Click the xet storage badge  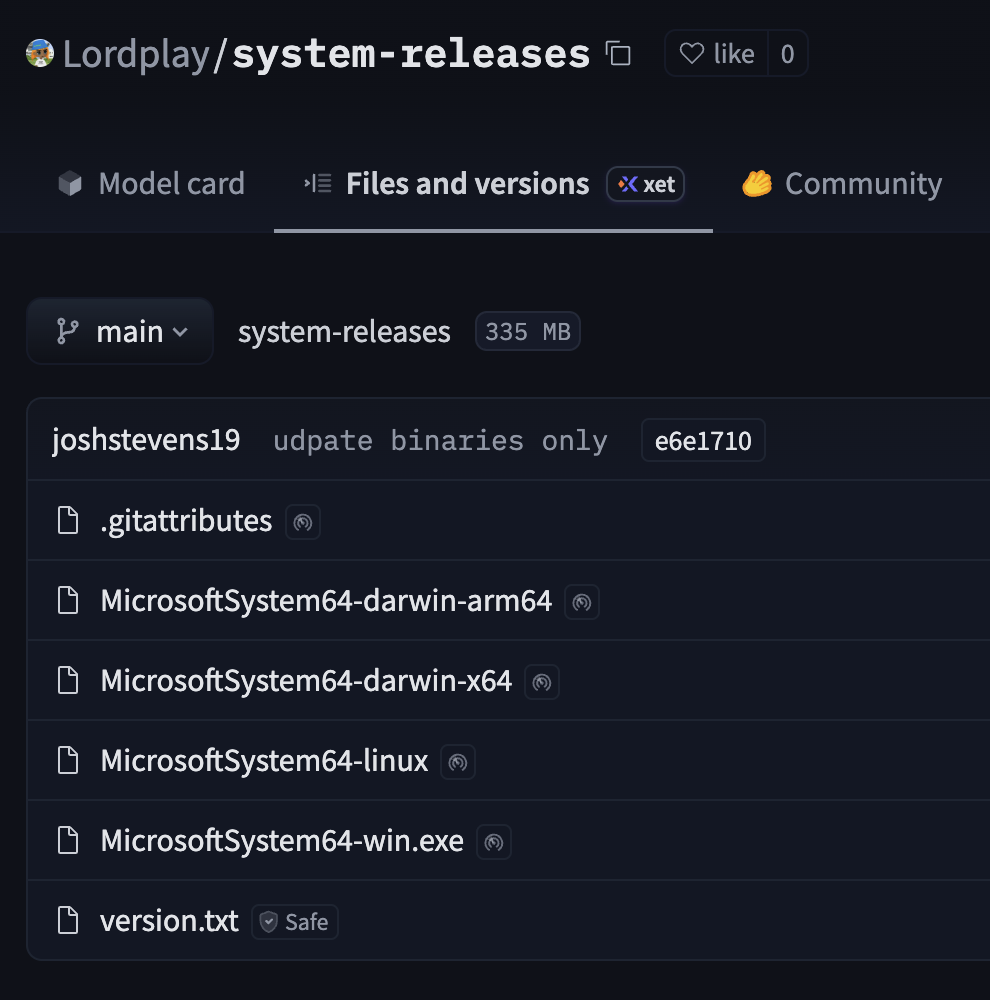click(646, 184)
